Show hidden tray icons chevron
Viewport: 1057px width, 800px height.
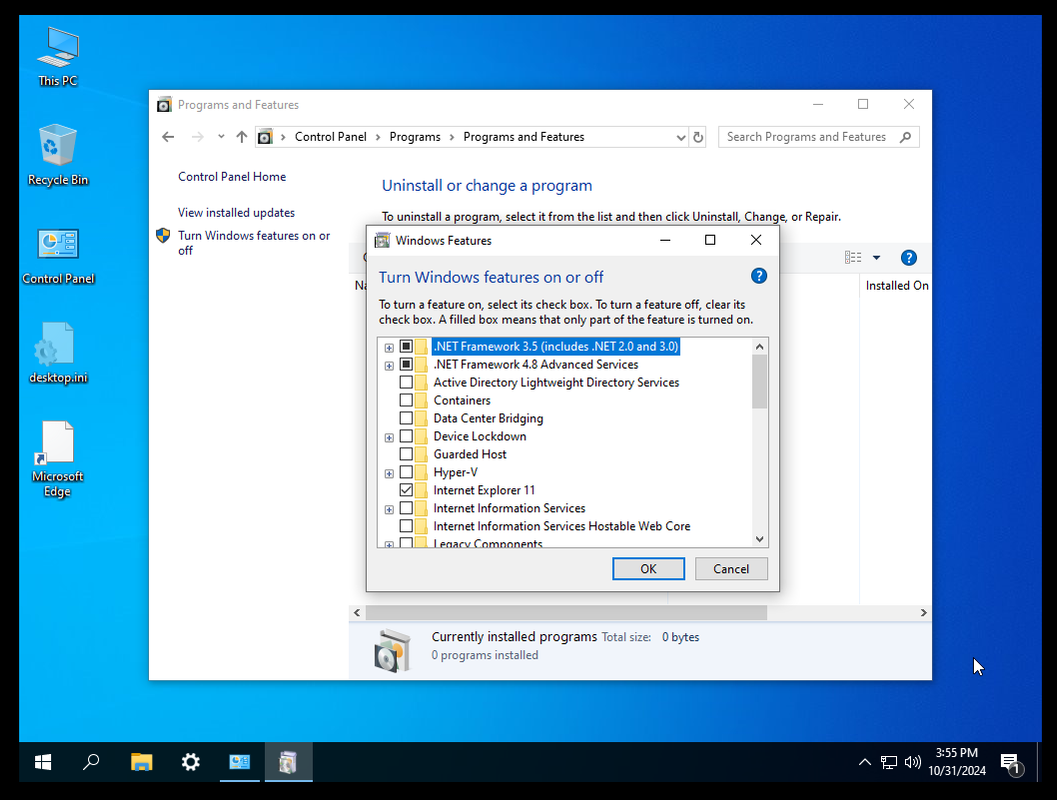(864, 762)
